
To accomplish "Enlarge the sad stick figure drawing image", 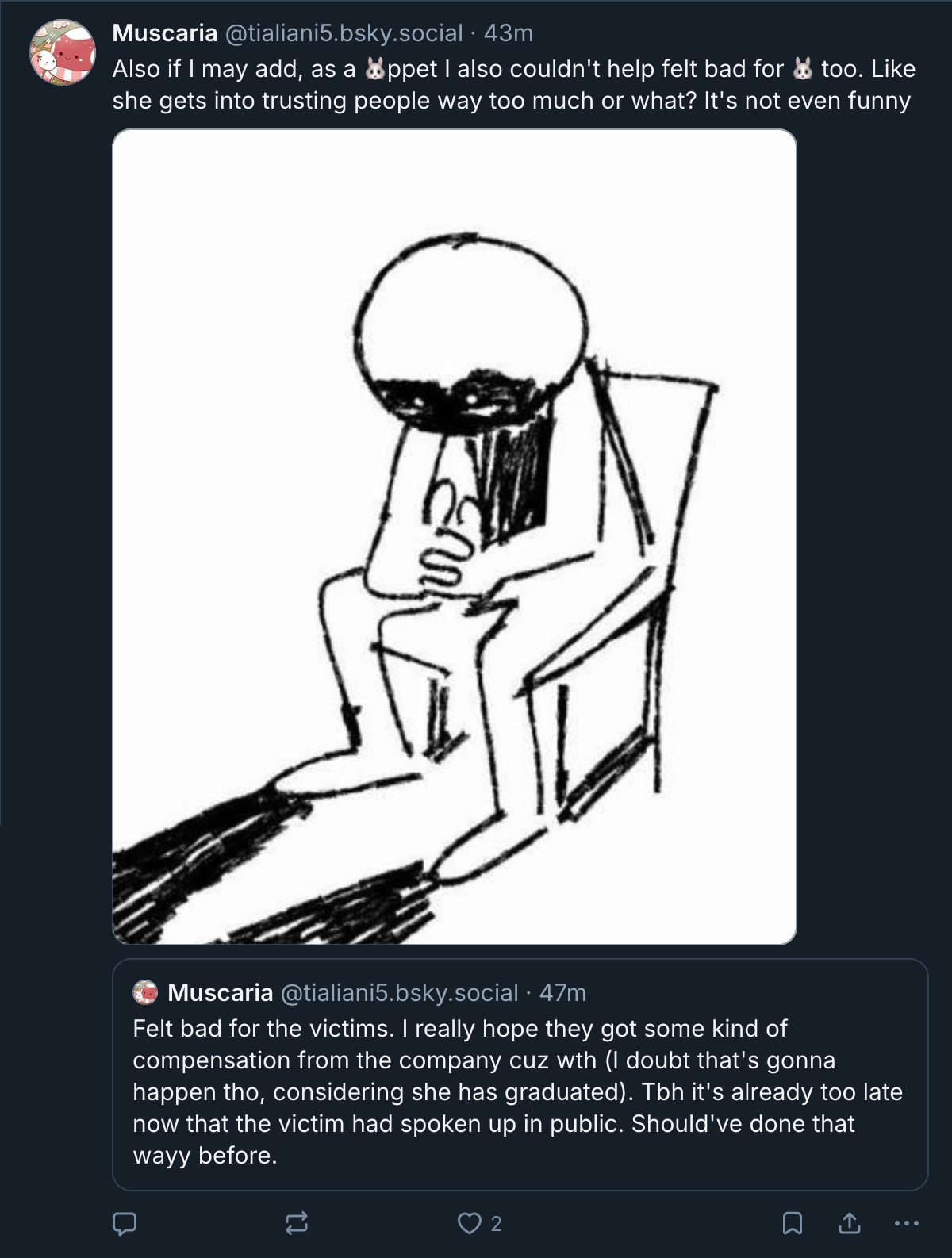I will click(x=455, y=537).
